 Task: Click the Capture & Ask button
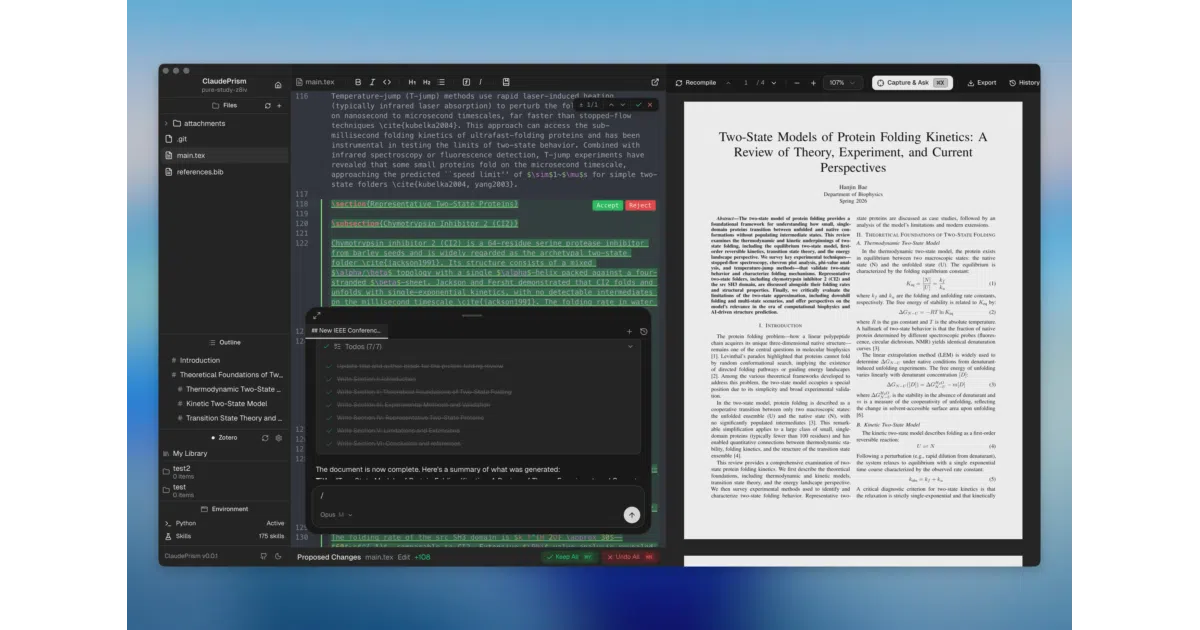912,83
